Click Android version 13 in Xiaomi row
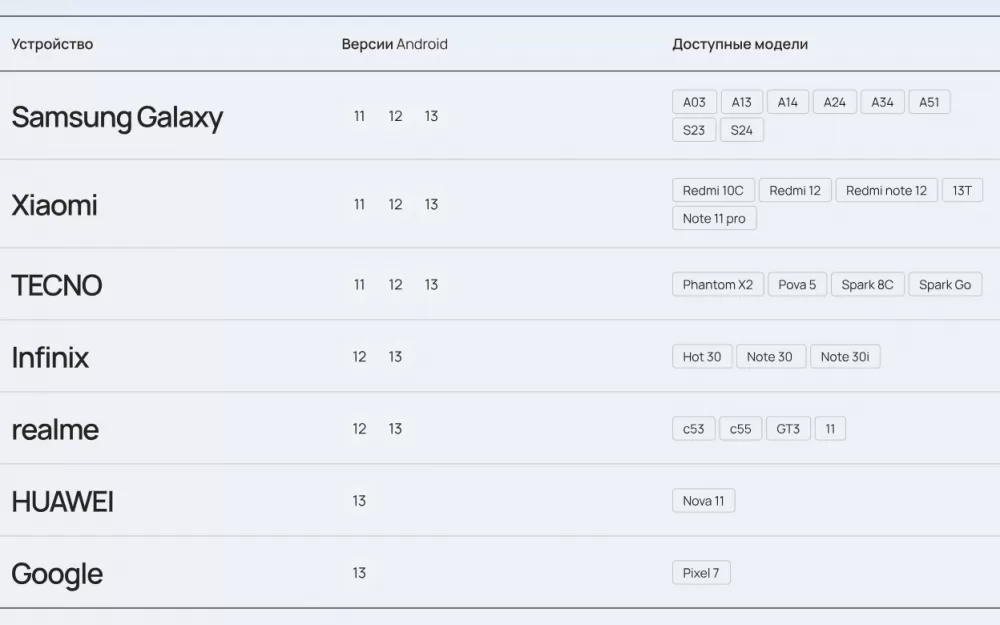The image size is (1000, 625). [x=431, y=204]
